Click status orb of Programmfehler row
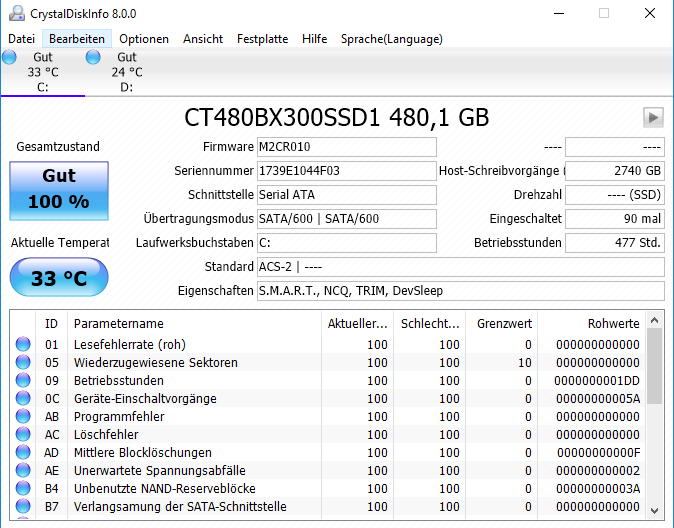 (x=23, y=417)
